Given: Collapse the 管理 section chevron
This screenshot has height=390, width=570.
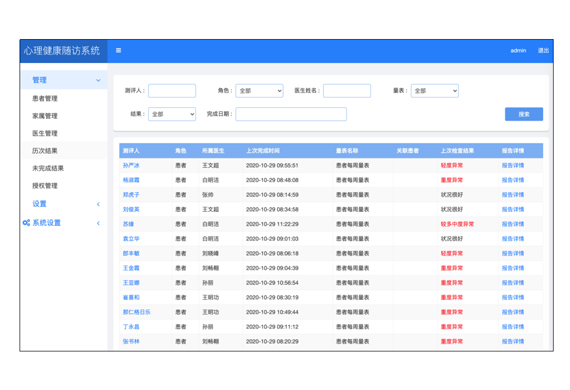Looking at the screenshot, I should 98,80.
